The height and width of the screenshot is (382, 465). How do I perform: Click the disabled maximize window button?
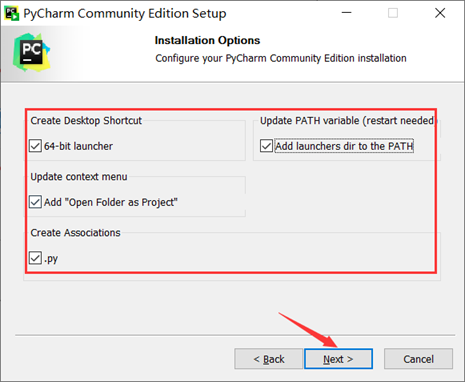point(393,13)
